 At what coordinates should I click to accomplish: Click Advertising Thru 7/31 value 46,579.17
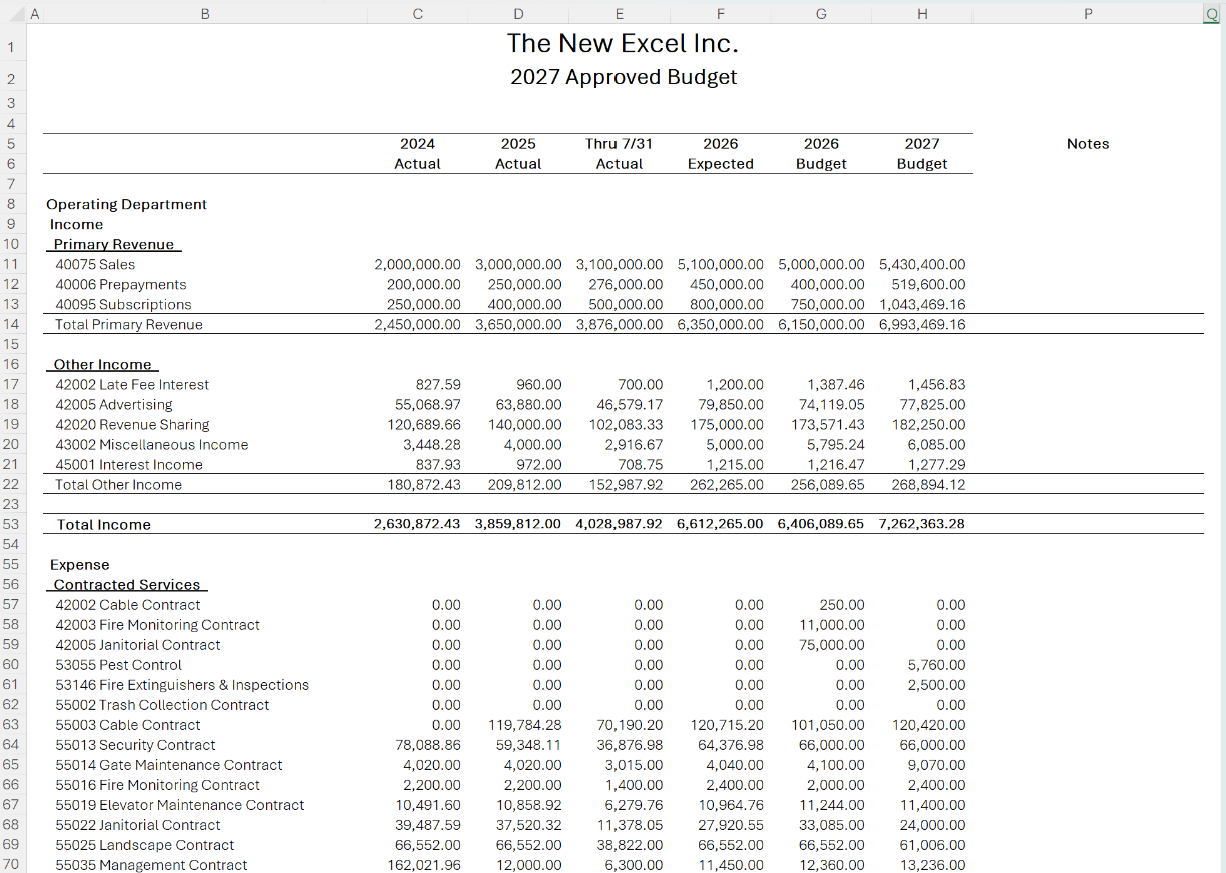click(x=630, y=404)
